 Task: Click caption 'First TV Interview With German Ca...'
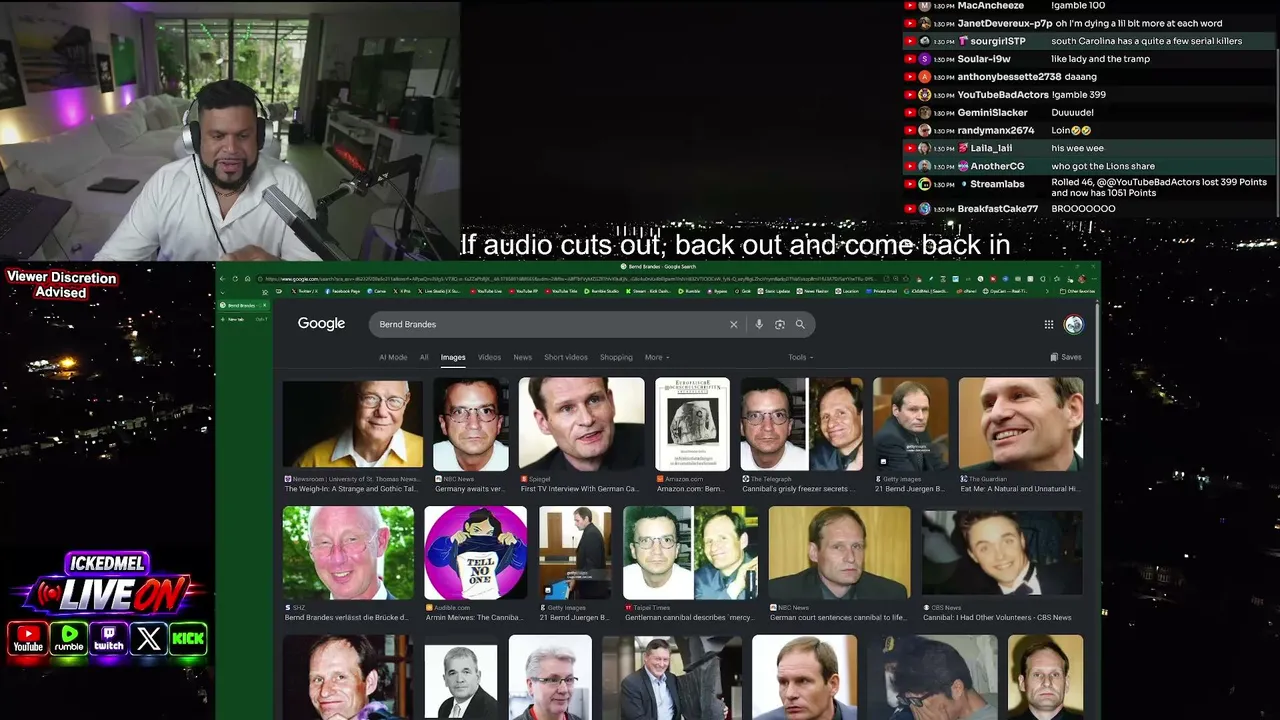(580, 489)
